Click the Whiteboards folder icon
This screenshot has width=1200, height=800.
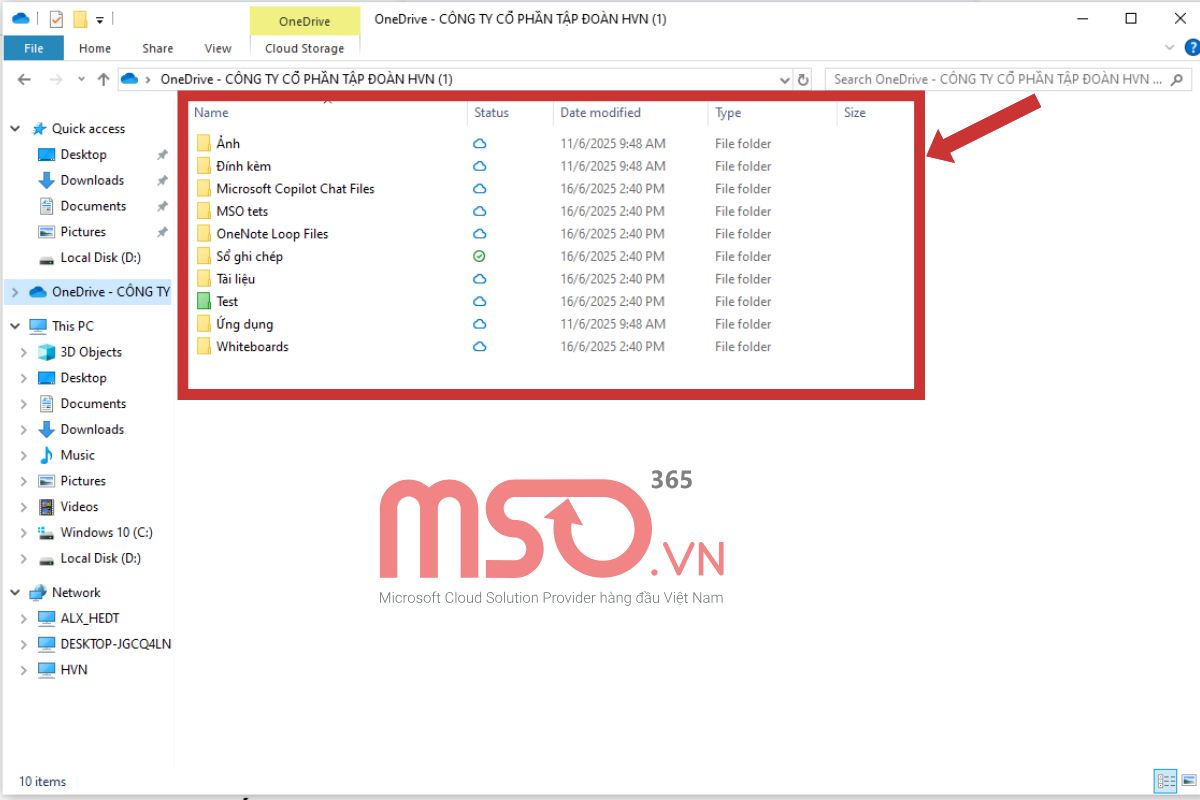pyautogui.click(x=204, y=346)
